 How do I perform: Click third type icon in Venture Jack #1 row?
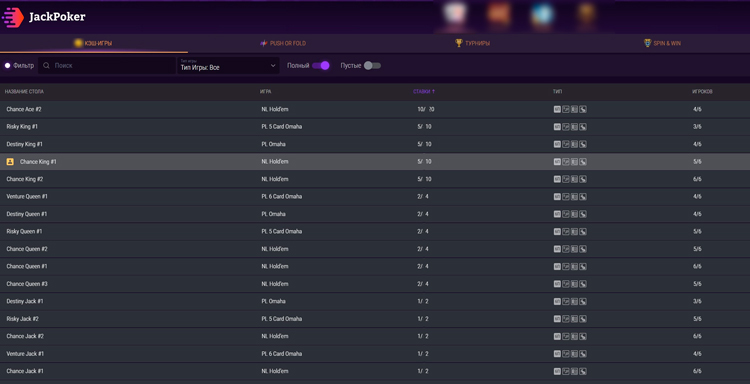pos(574,354)
